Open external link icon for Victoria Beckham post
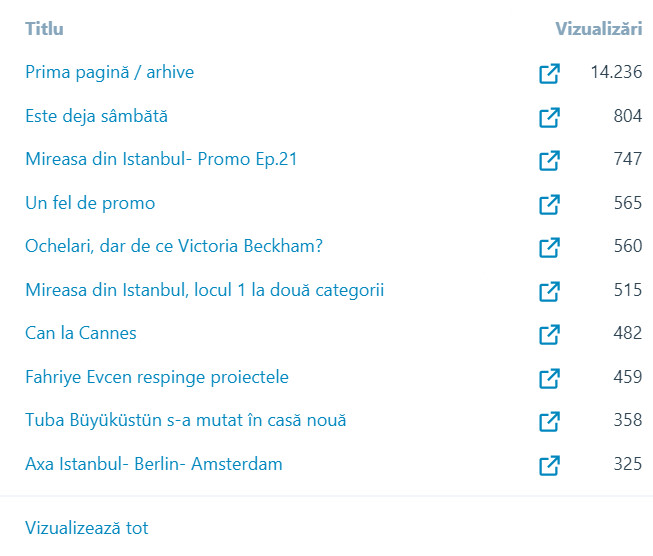653x556 pixels. [549, 247]
